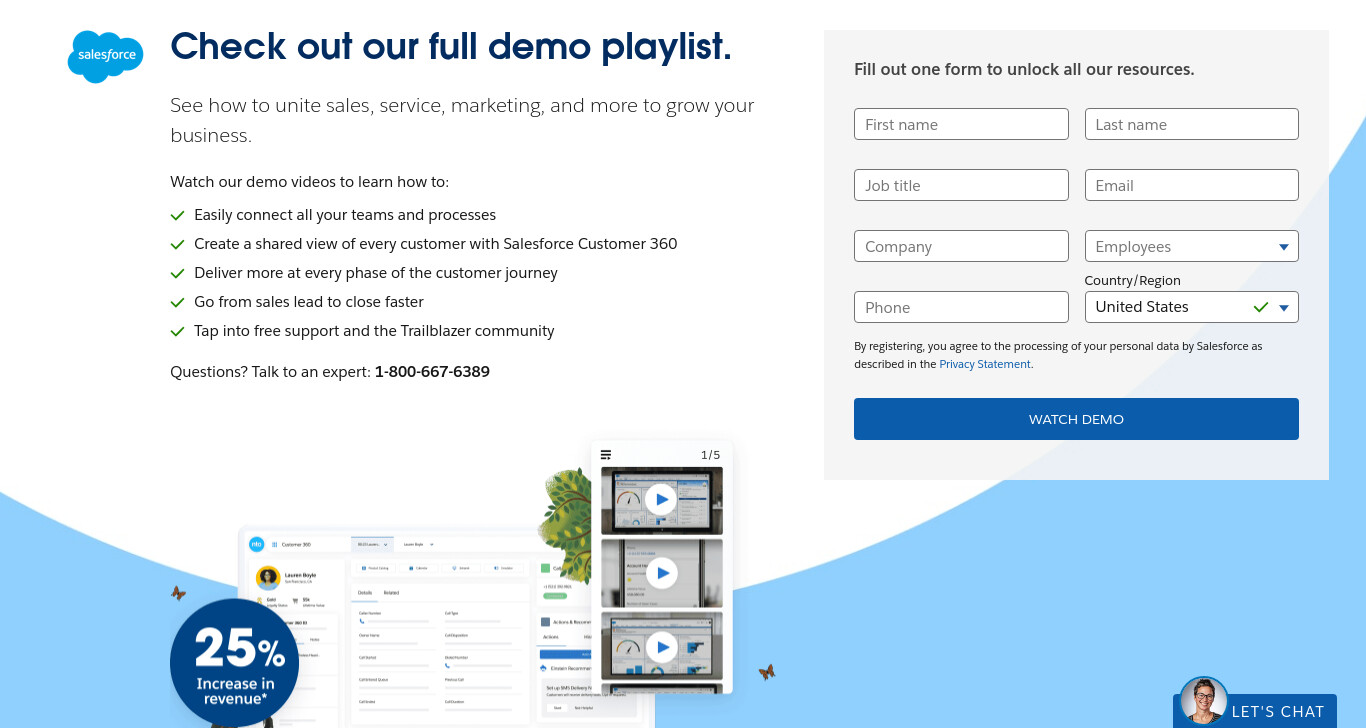The image size is (1366, 728).
Task: Click the chat agent avatar icon
Action: point(1203,701)
